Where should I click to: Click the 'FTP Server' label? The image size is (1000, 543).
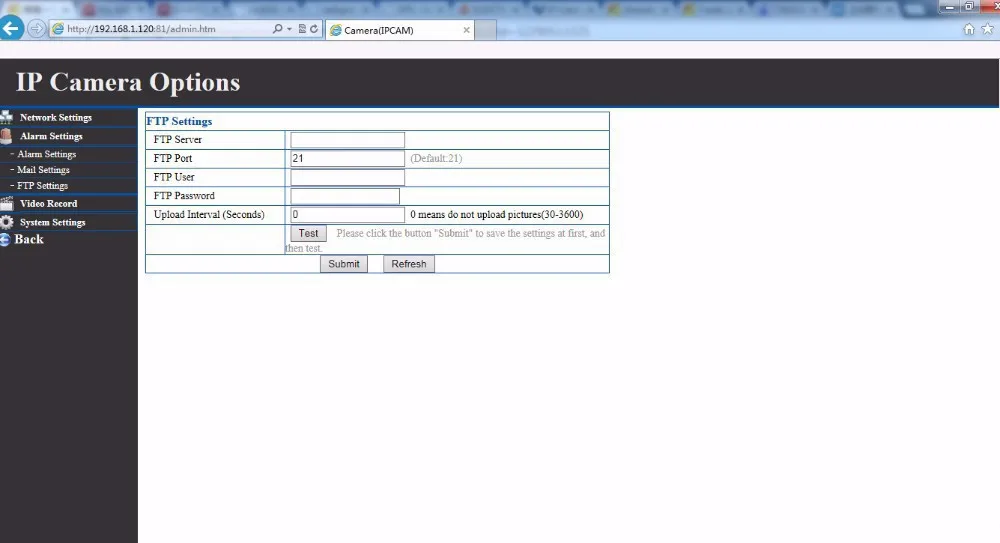(178, 140)
